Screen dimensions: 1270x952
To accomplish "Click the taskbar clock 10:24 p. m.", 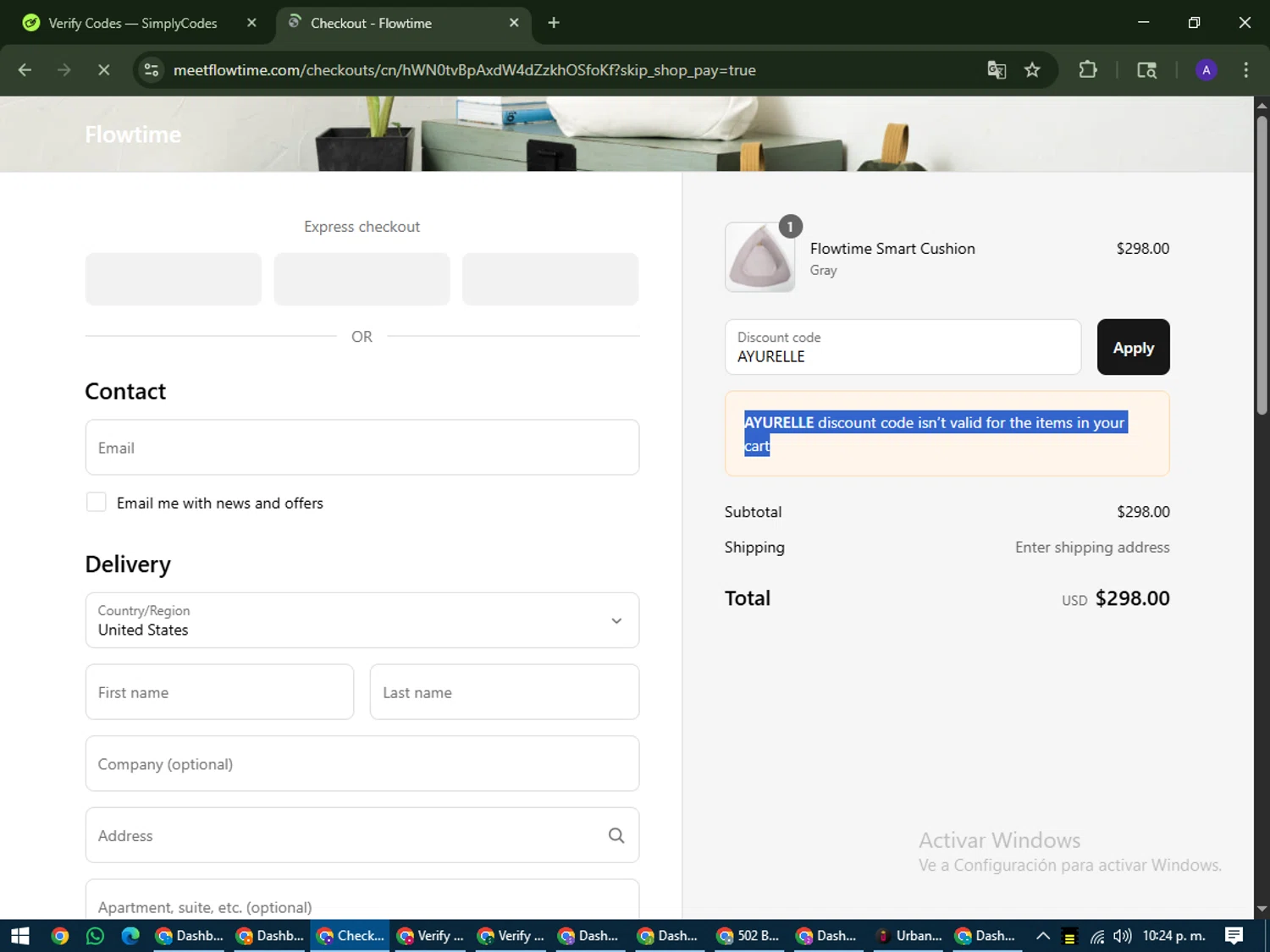I will pos(1173,936).
